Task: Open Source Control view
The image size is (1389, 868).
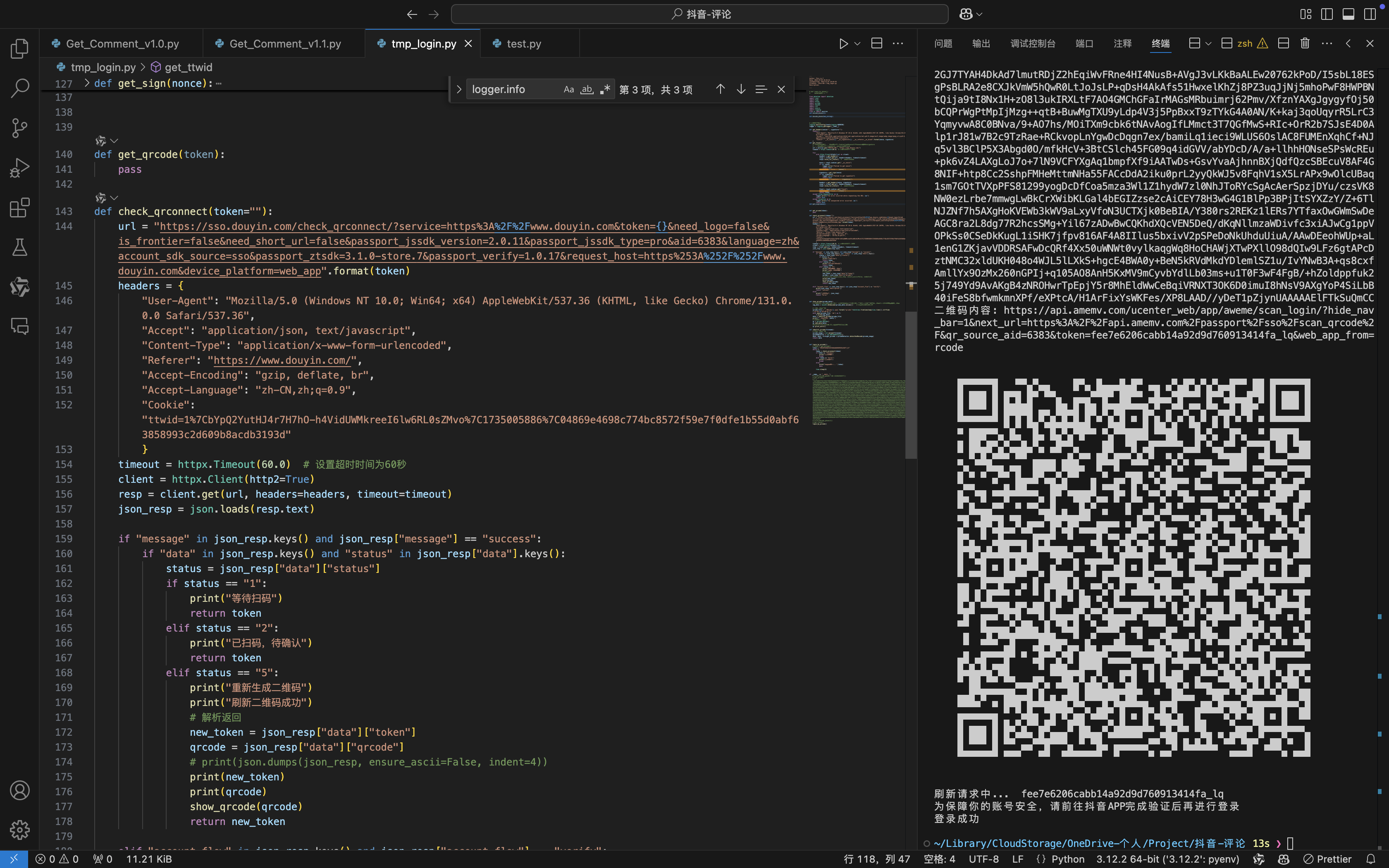Action: tap(19, 127)
